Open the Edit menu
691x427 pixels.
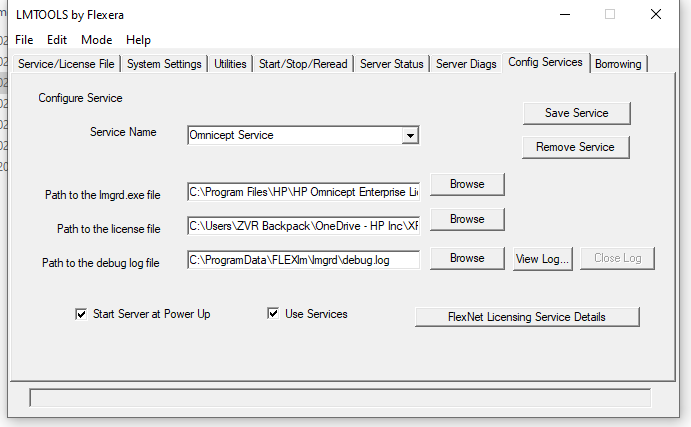(x=57, y=40)
